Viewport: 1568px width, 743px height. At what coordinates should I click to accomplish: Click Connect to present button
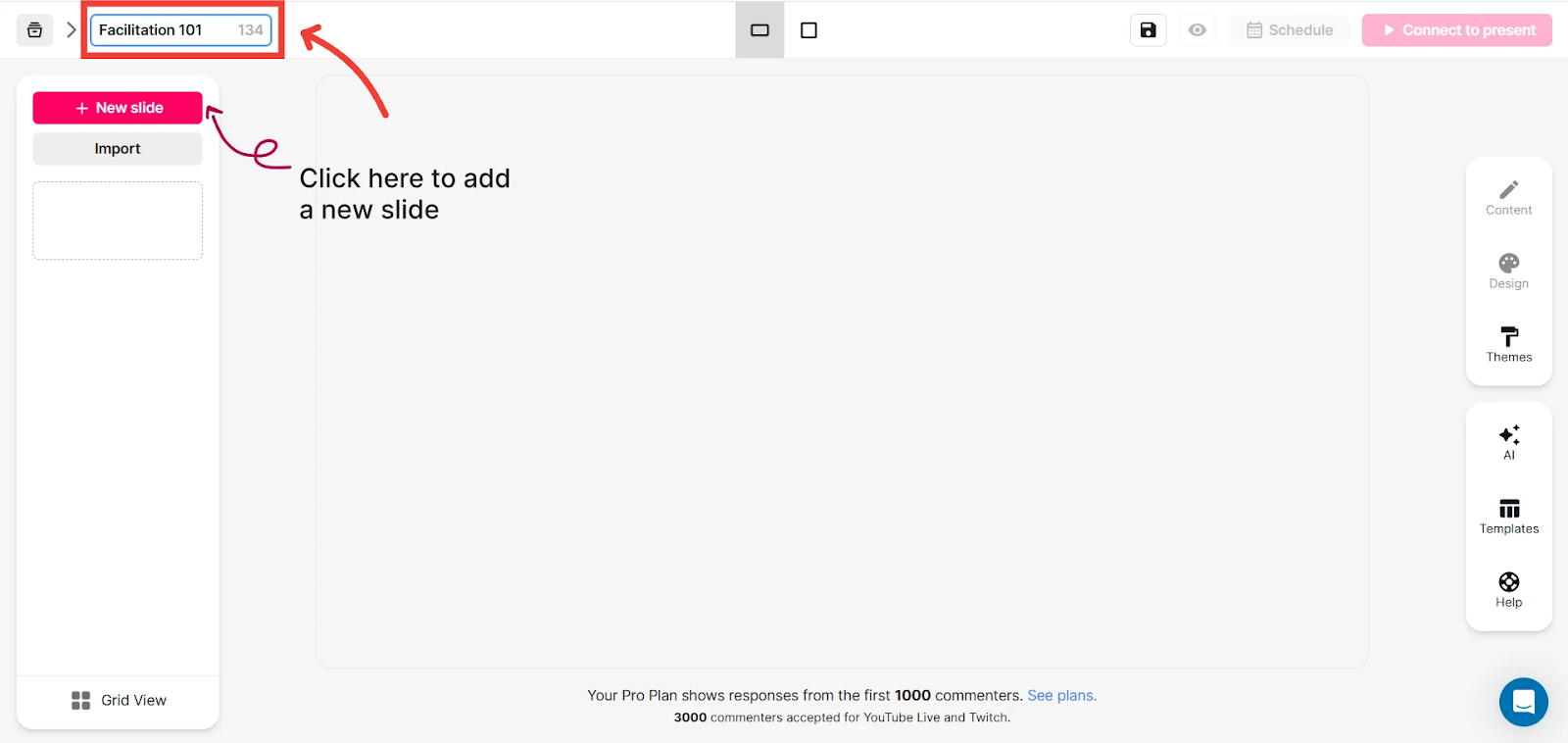coord(1456,30)
